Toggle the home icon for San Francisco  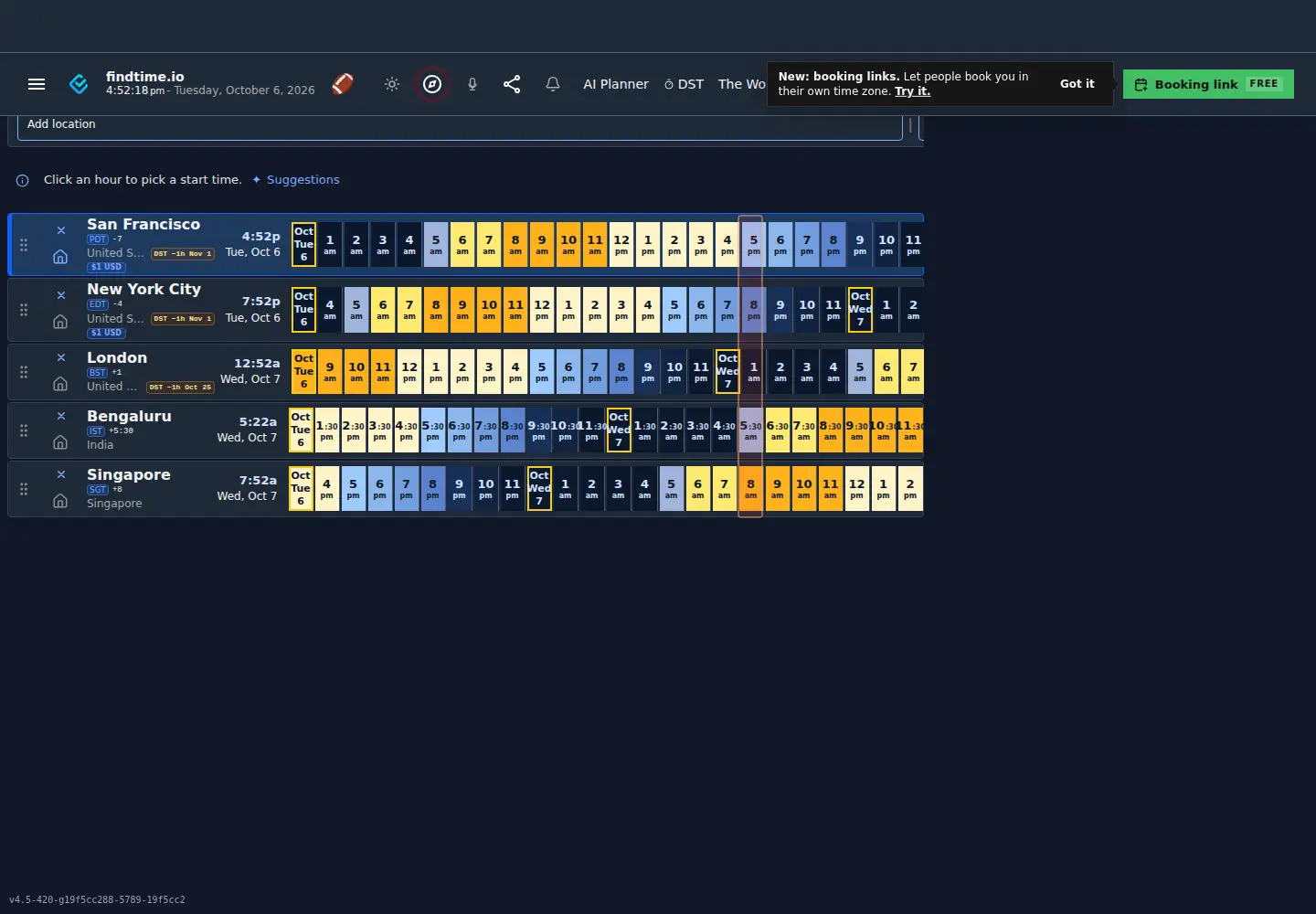(60, 257)
